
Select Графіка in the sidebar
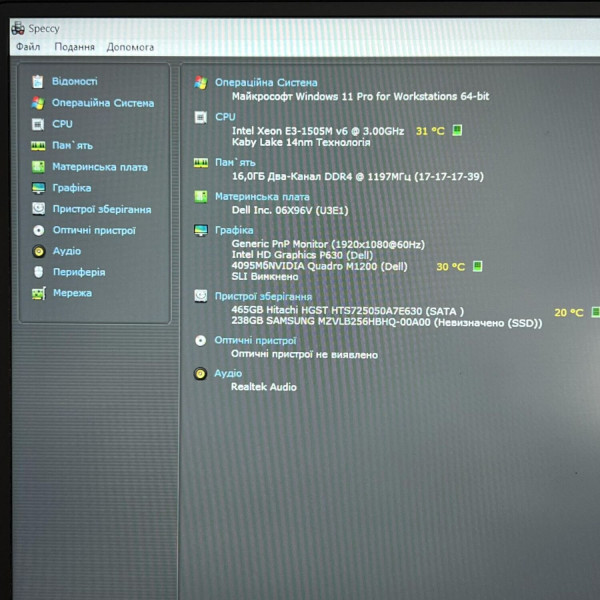click(x=72, y=188)
